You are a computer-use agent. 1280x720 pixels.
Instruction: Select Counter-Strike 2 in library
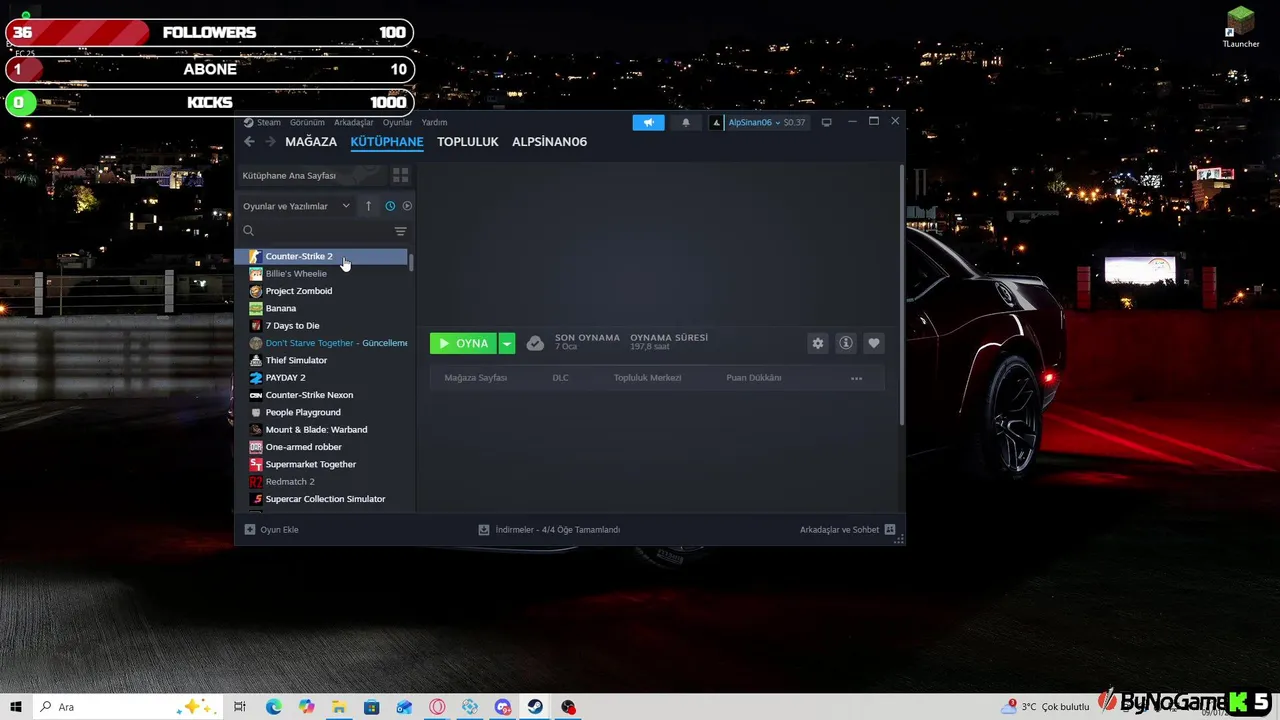pos(321,256)
